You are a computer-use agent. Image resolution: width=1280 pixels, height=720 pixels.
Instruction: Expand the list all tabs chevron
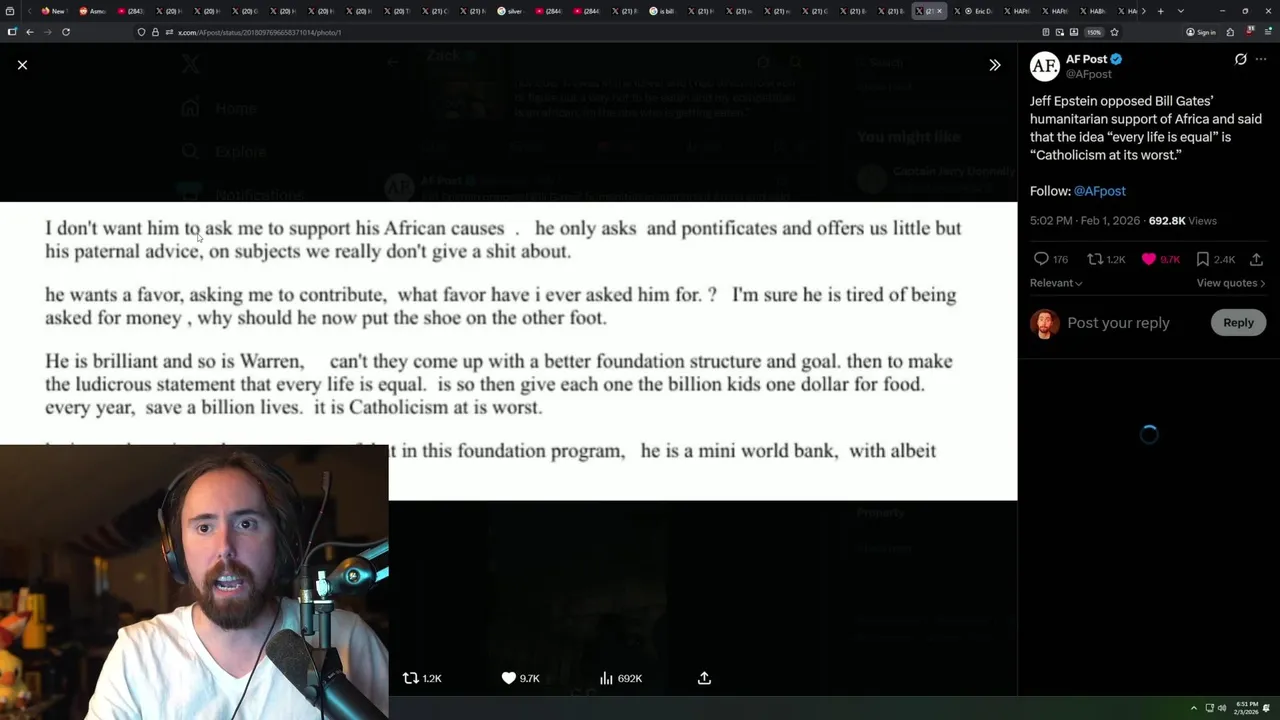pyautogui.click(x=1180, y=11)
